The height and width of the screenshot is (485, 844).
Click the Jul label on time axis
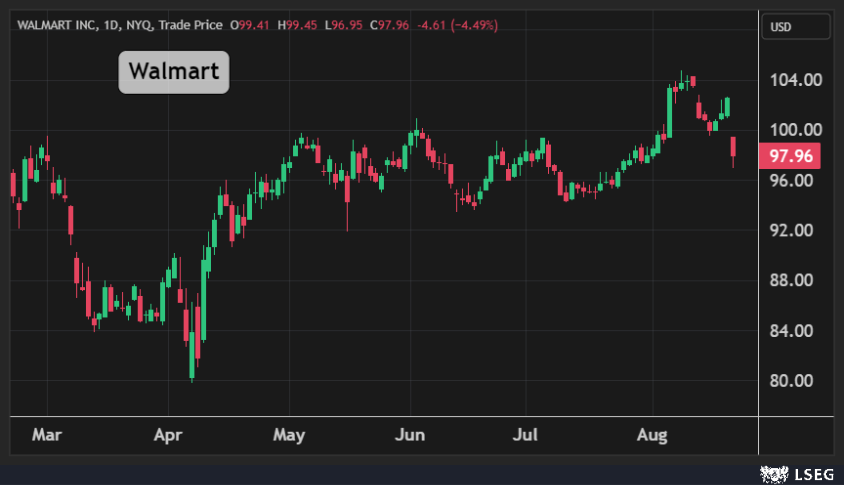pos(526,436)
